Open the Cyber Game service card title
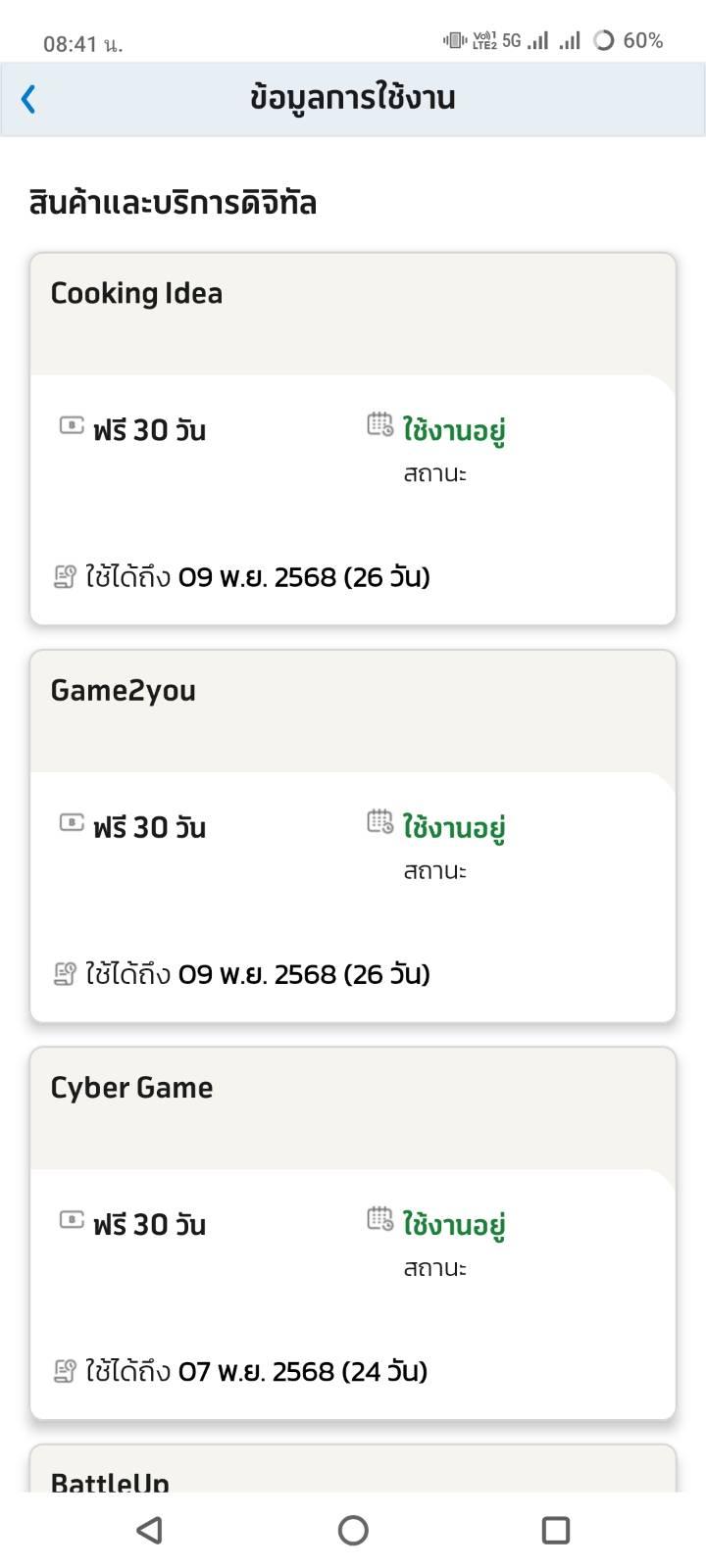Image resolution: width=706 pixels, height=1568 pixels. click(131, 1087)
